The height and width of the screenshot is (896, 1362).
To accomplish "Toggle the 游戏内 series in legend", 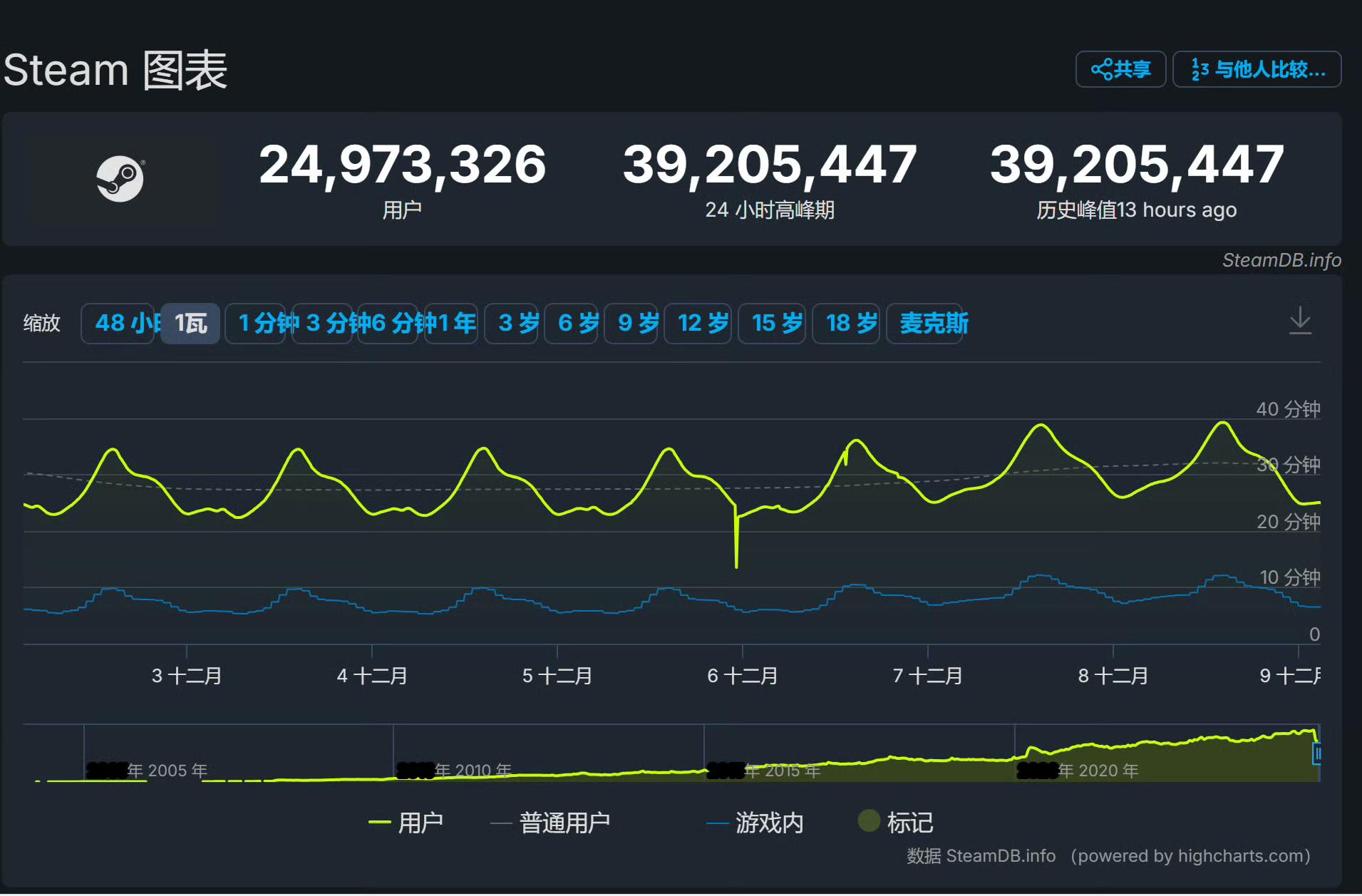I will (755, 823).
